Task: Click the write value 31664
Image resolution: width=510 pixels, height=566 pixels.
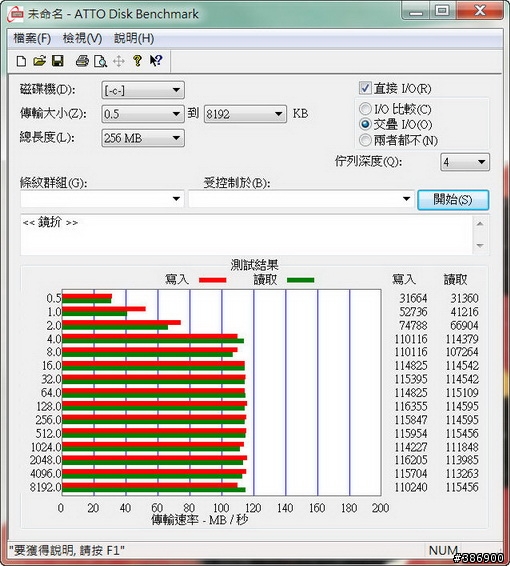Action: click(x=413, y=298)
